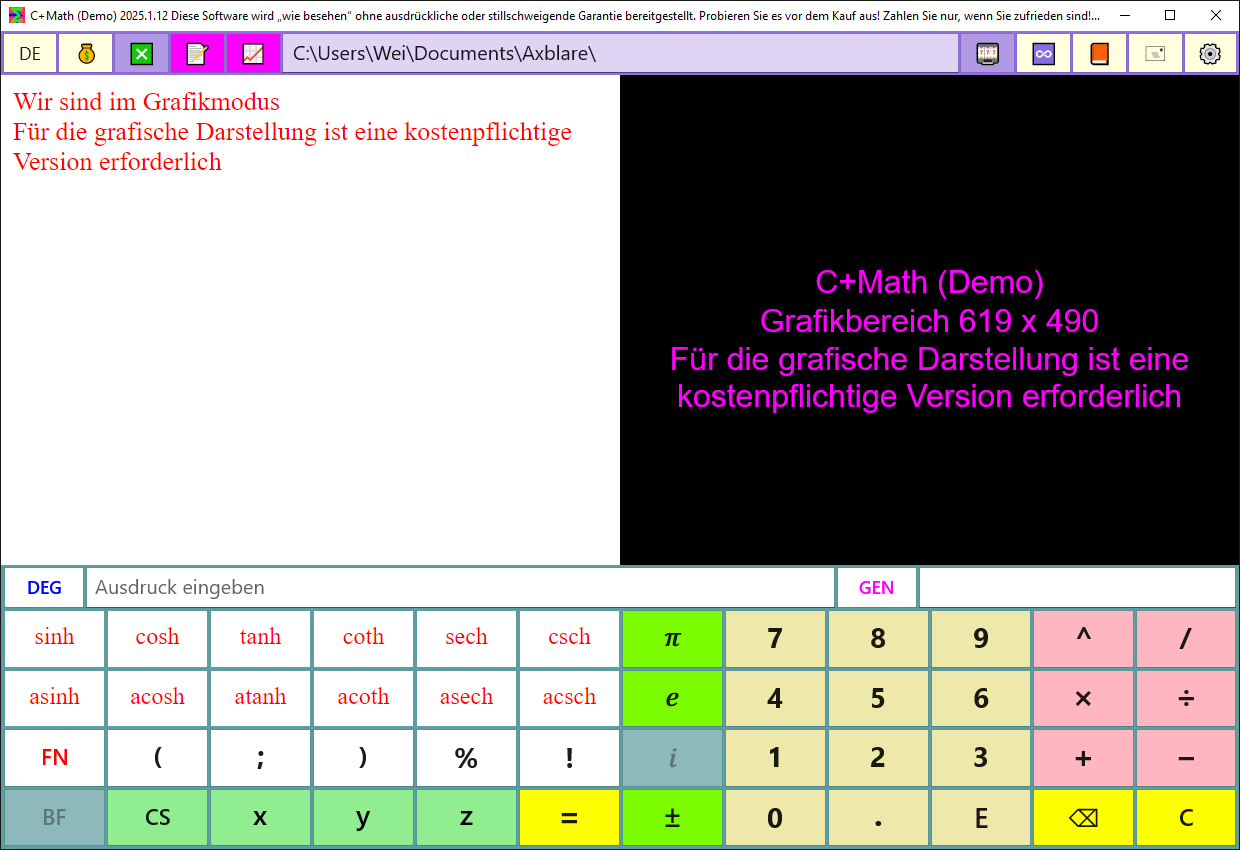
Task: Click the / slash key
Action: point(1186,638)
